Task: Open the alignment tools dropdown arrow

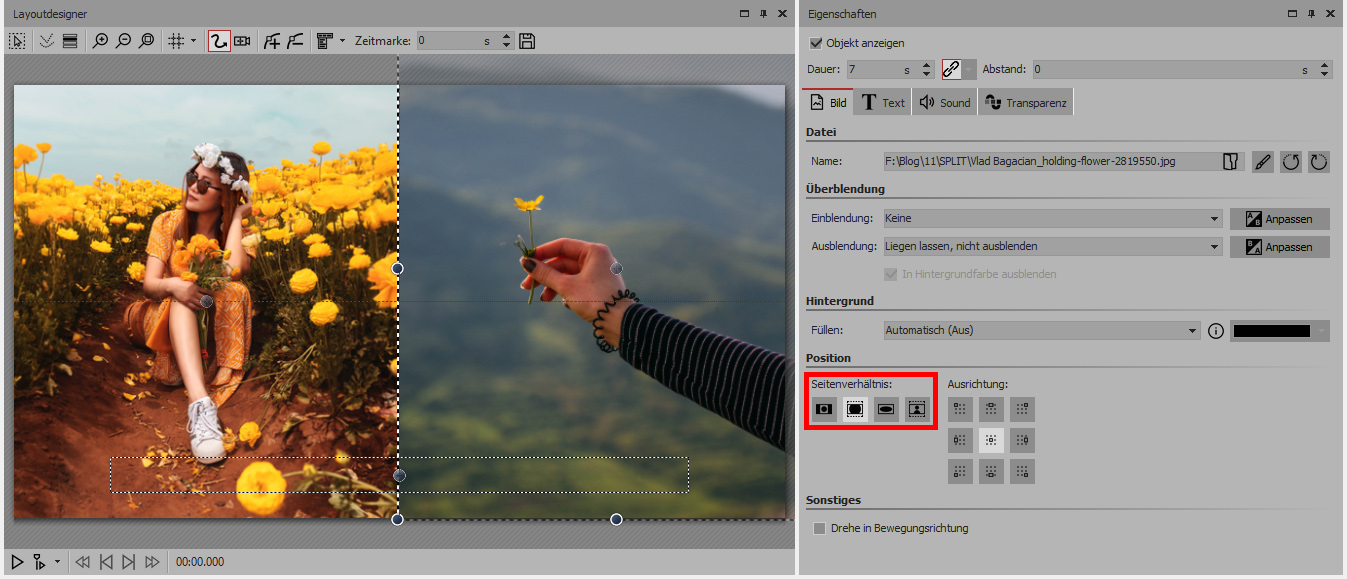Action: [x=342, y=41]
